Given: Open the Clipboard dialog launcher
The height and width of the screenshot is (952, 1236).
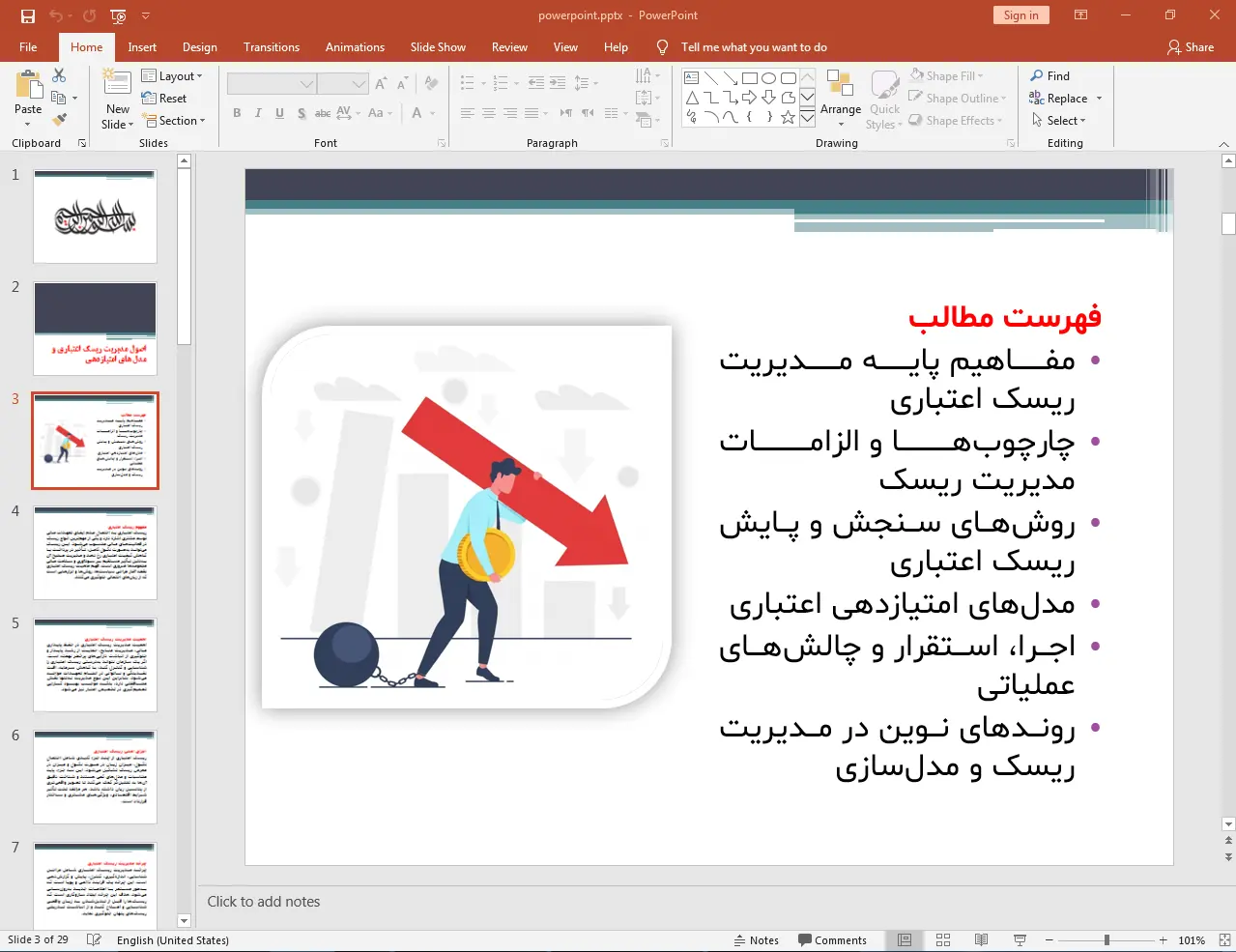Looking at the screenshot, I should pyautogui.click(x=82, y=143).
